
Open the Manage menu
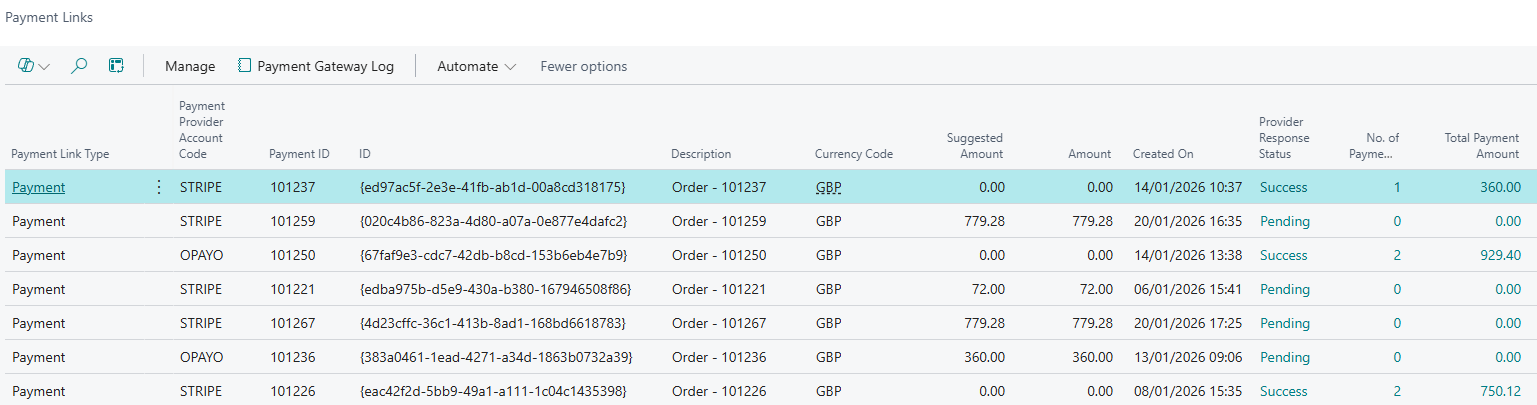click(x=190, y=66)
